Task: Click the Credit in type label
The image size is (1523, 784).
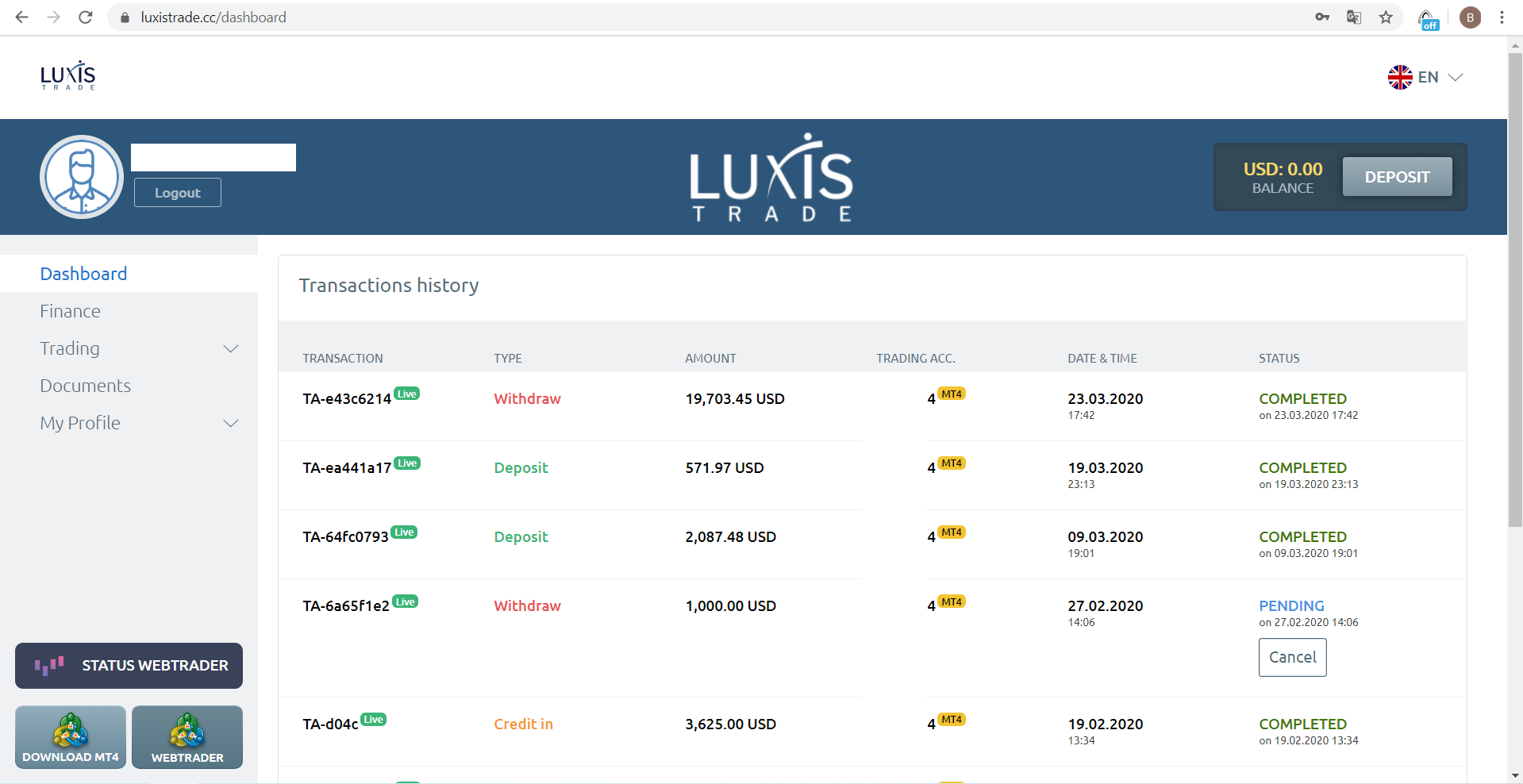Action: [523, 724]
